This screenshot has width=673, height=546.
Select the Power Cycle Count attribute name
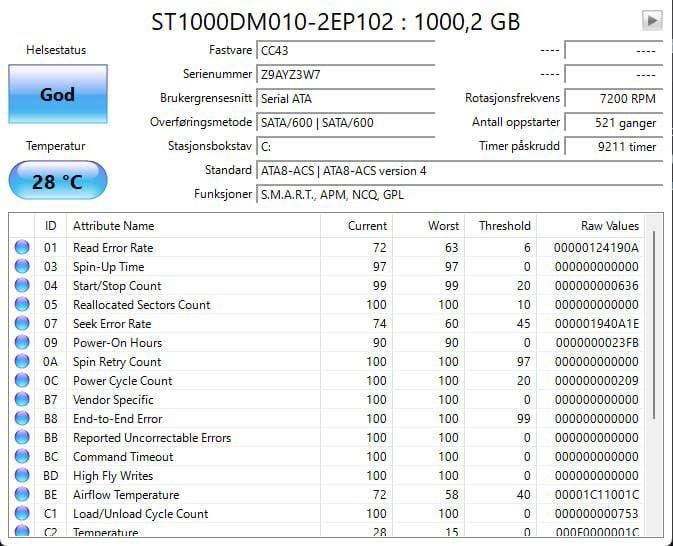[x=122, y=381]
